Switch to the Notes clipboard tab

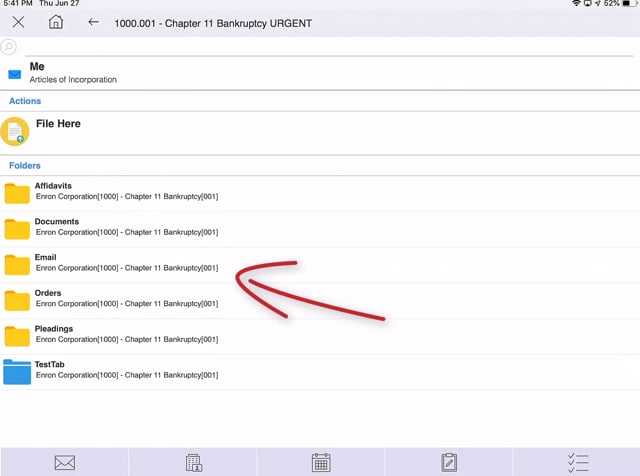click(x=449, y=463)
